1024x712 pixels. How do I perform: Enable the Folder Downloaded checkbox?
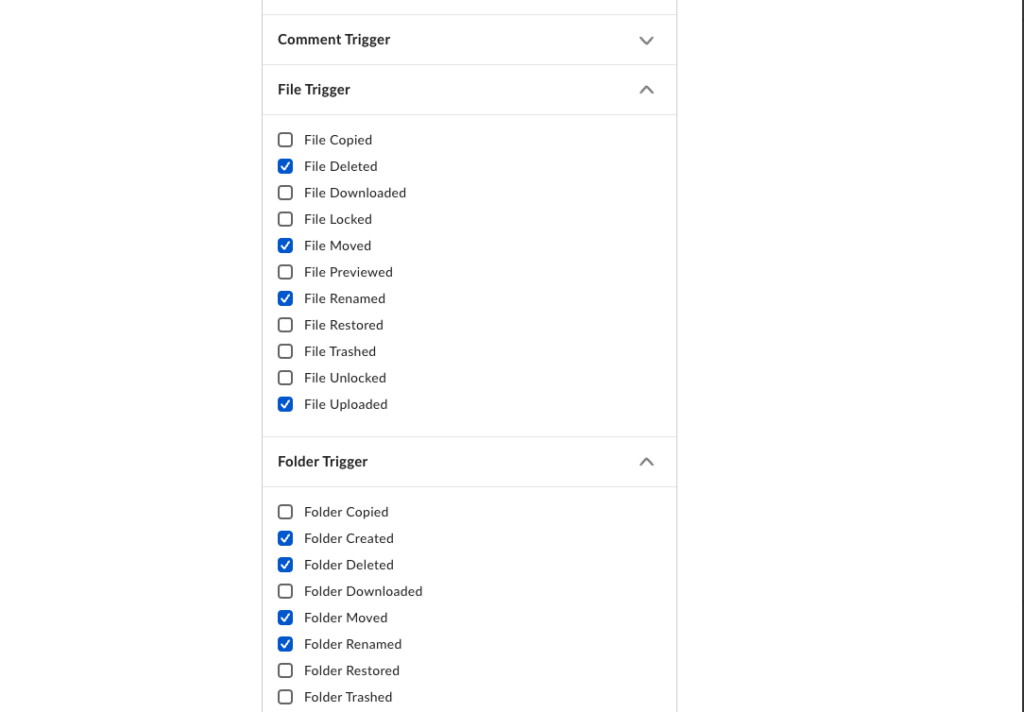[x=286, y=592]
